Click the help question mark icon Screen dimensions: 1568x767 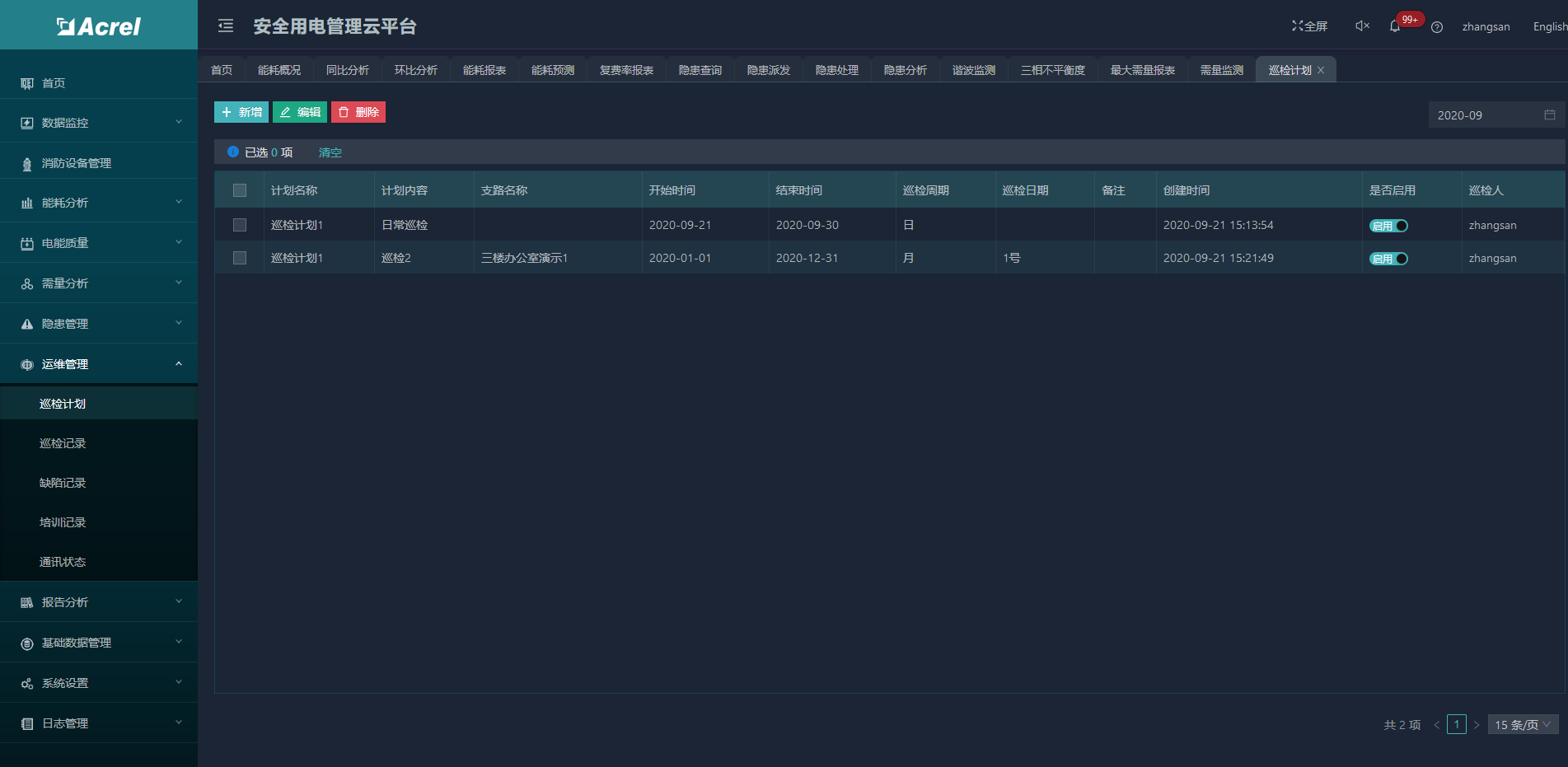coord(1437,27)
